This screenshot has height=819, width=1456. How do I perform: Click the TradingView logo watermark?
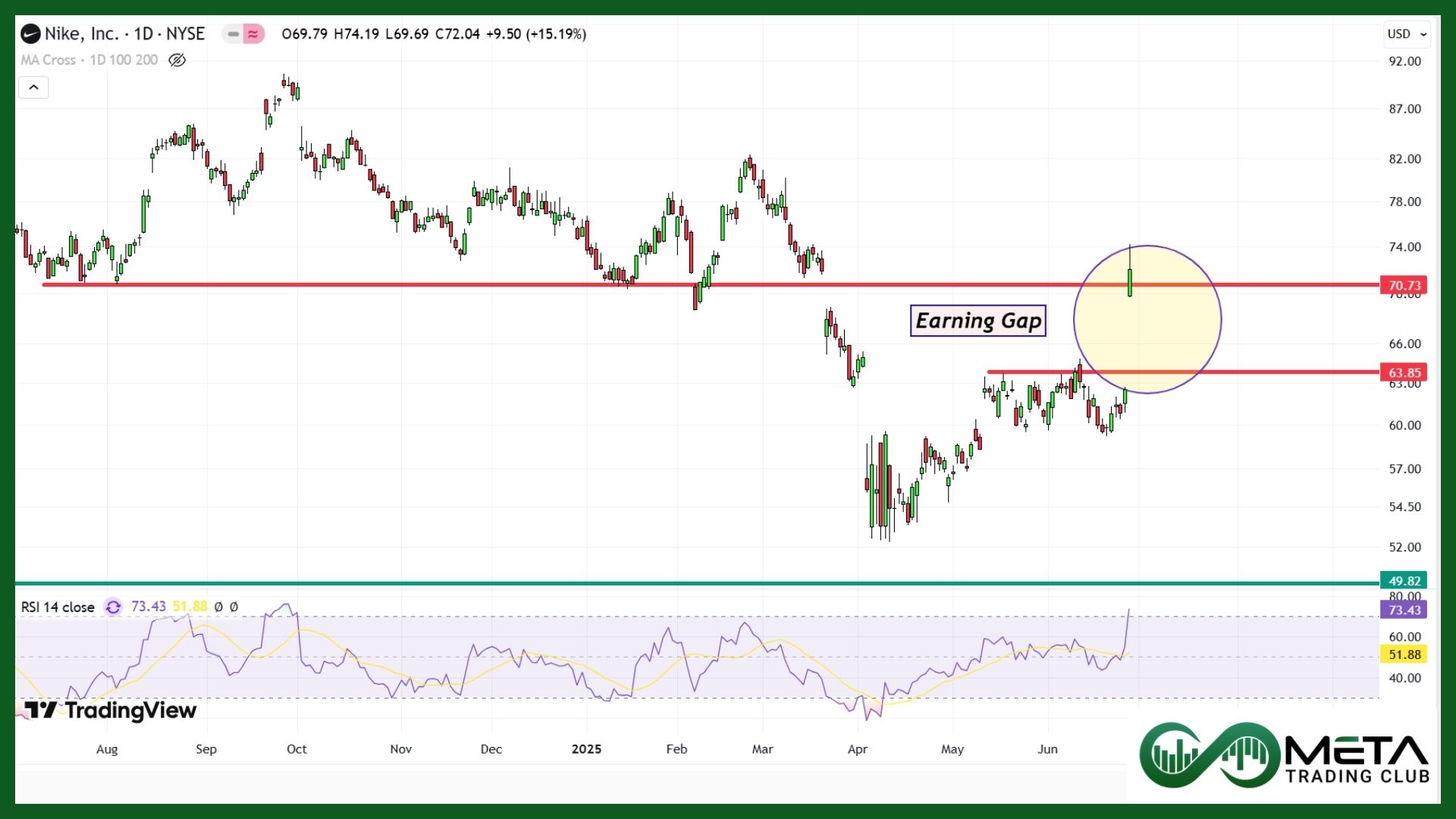coord(111,711)
